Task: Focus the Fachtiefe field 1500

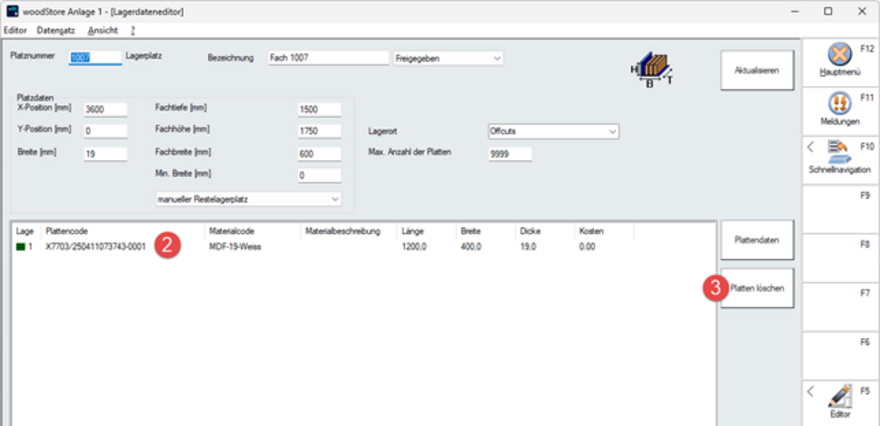Action: tap(319, 110)
